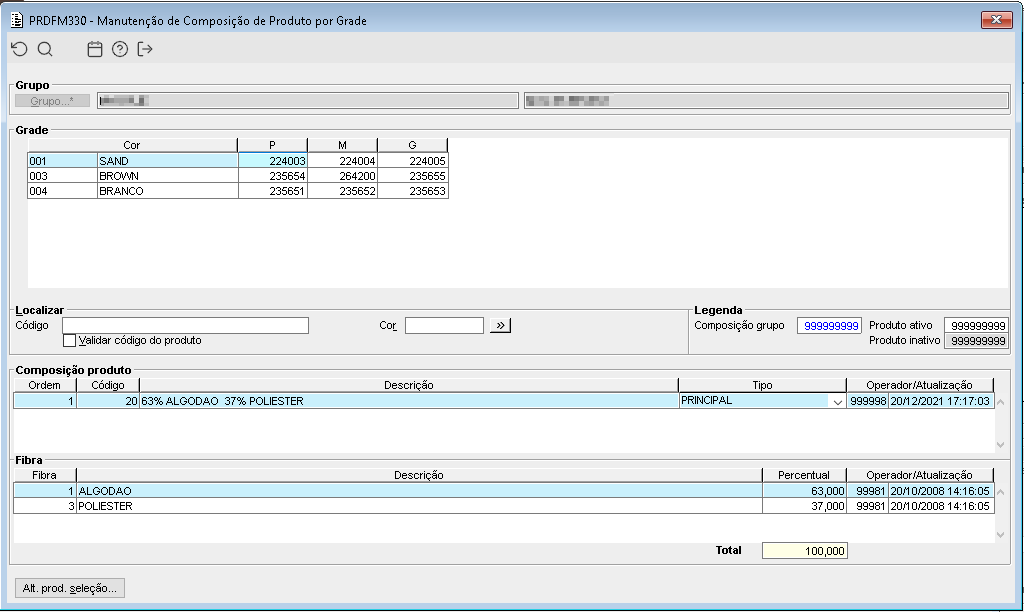Click the Tipo column header
The height and width of the screenshot is (612, 1024).
point(762,385)
